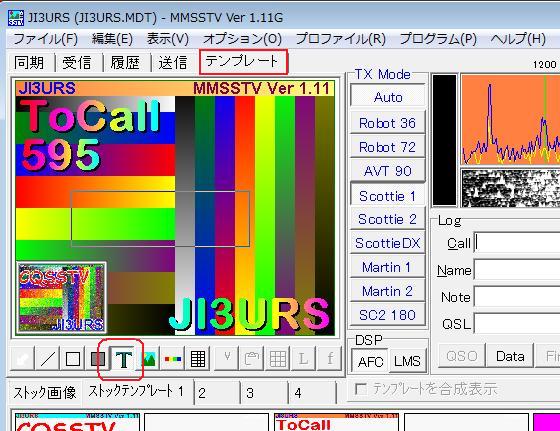Click the color bar tool icon
560x431 pixels.
173,359
